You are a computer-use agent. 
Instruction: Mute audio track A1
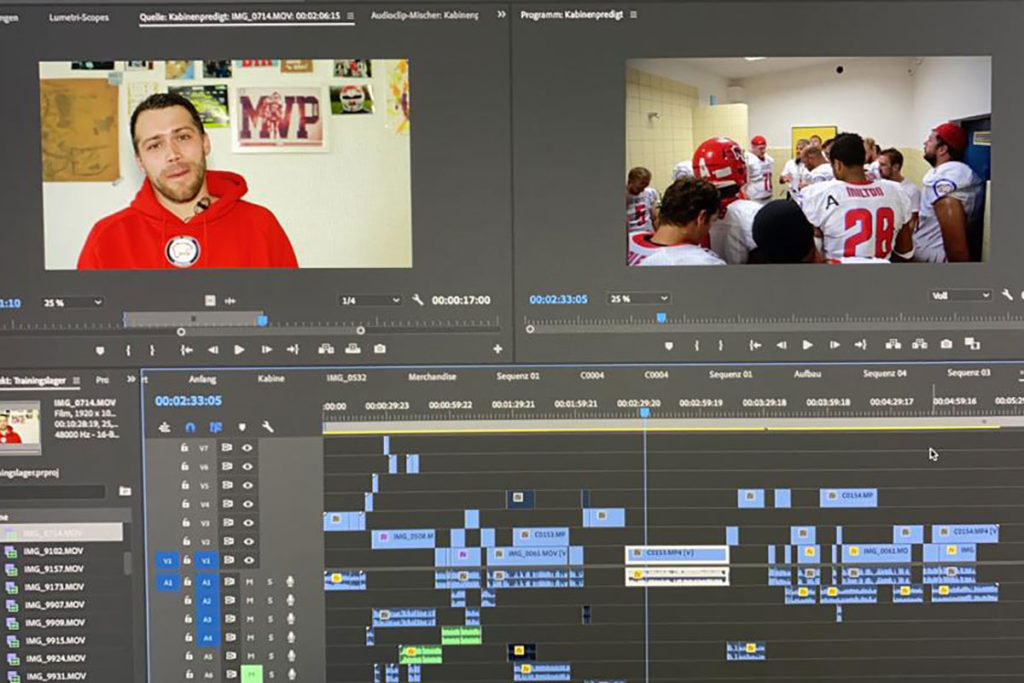[249, 581]
